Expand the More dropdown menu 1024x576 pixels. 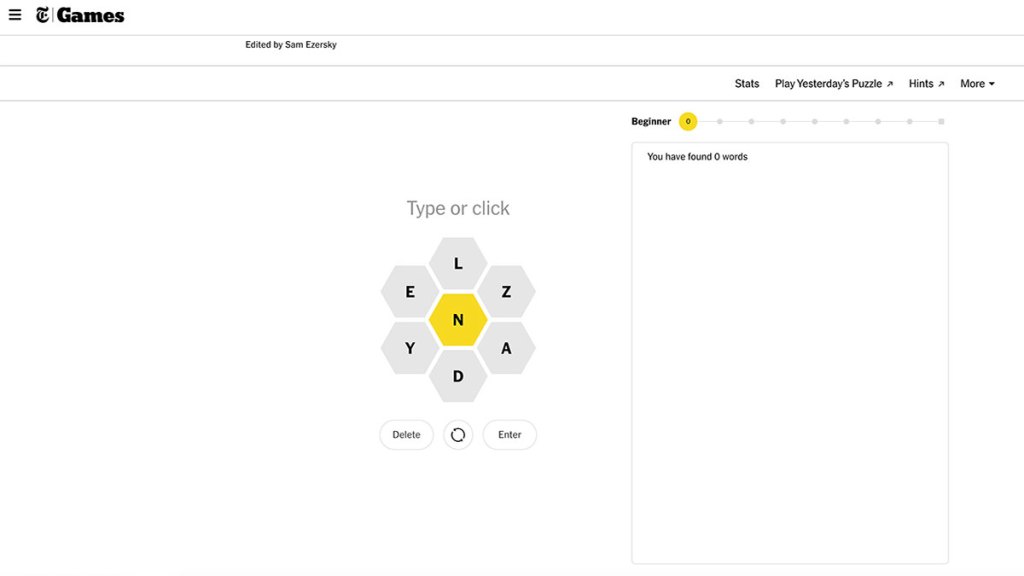pos(977,84)
